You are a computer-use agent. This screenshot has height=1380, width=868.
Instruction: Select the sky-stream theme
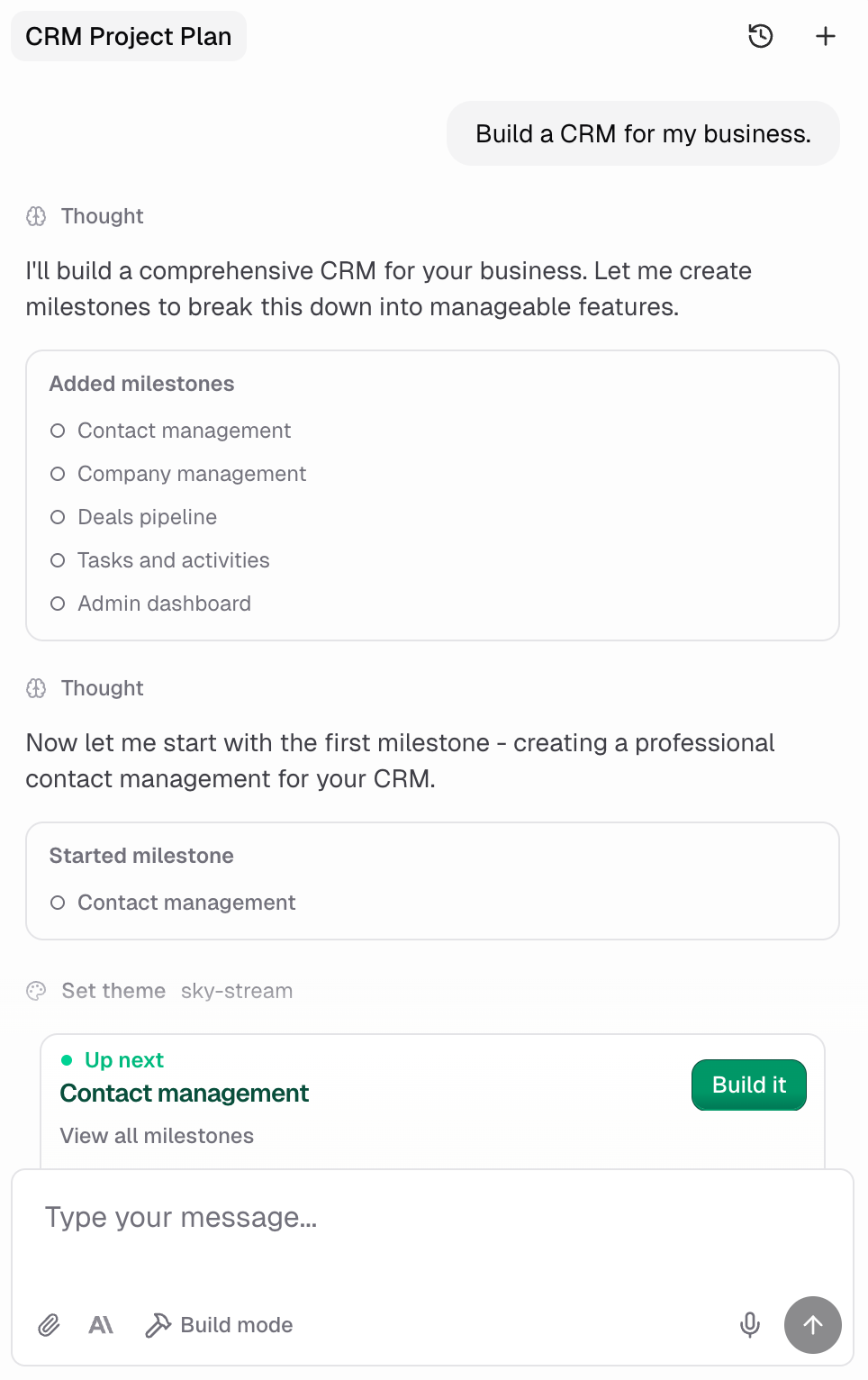237,991
